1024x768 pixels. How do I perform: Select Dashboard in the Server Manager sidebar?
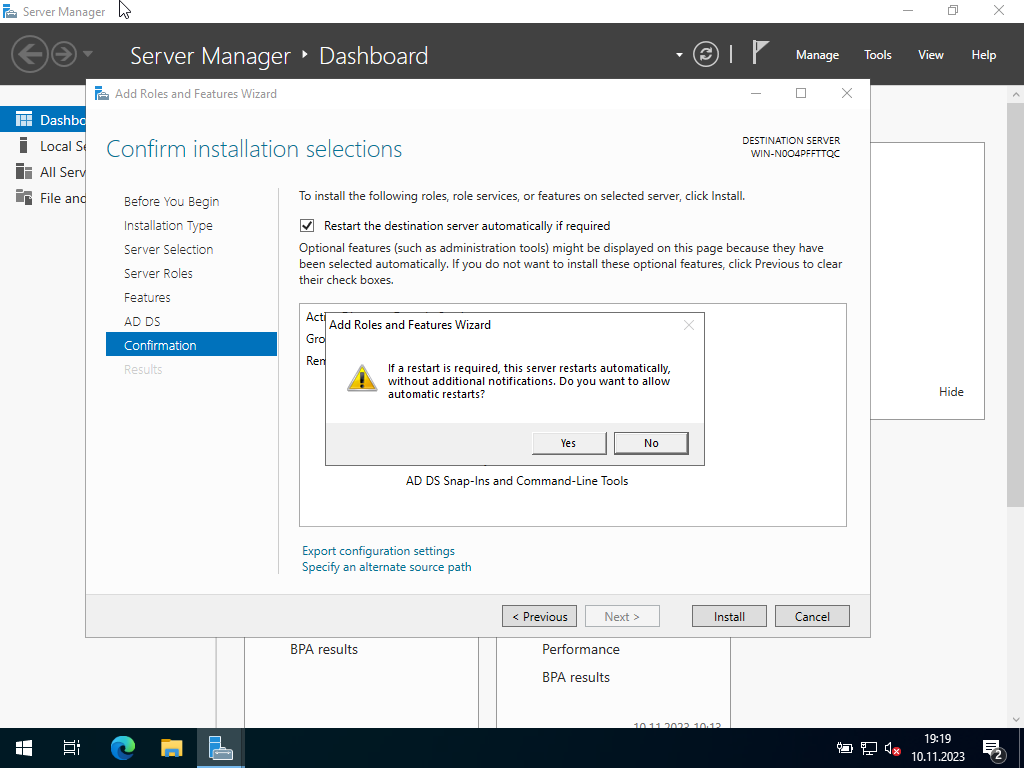click(43, 120)
